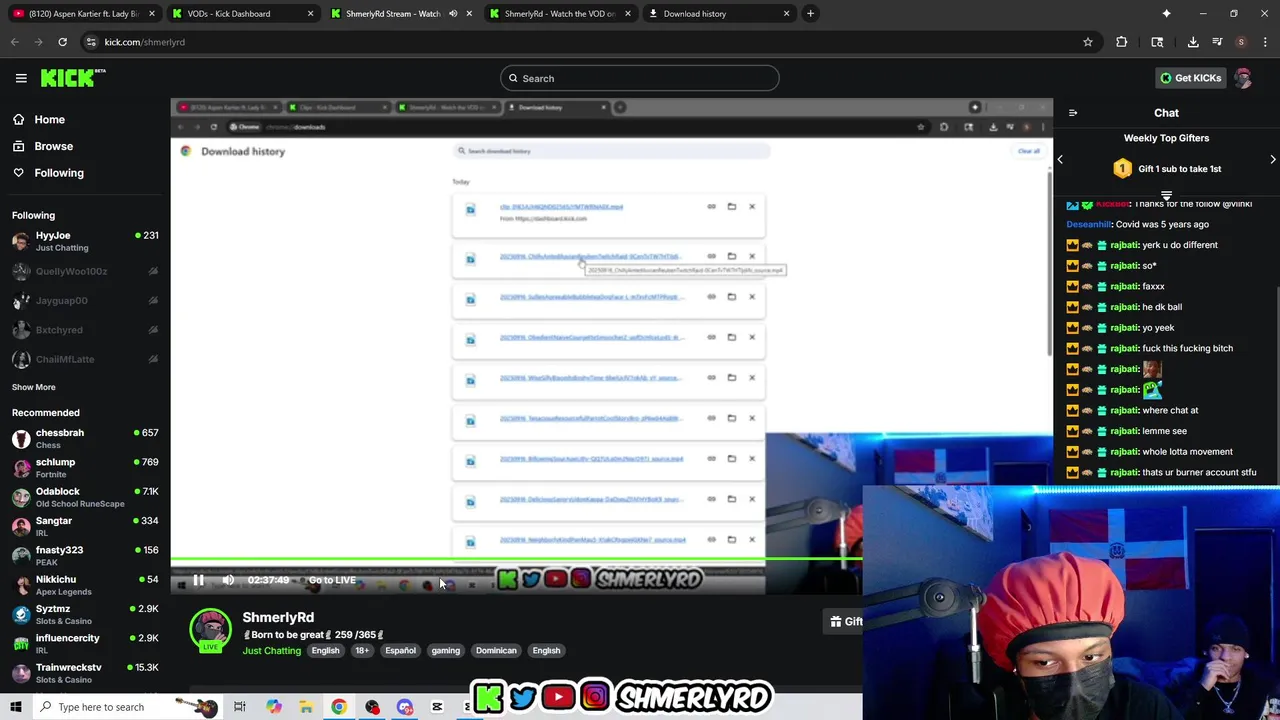The width and height of the screenshot is (1280, 720).
Task: Open Jayguap00 followed channel
Action: point(85,300)
